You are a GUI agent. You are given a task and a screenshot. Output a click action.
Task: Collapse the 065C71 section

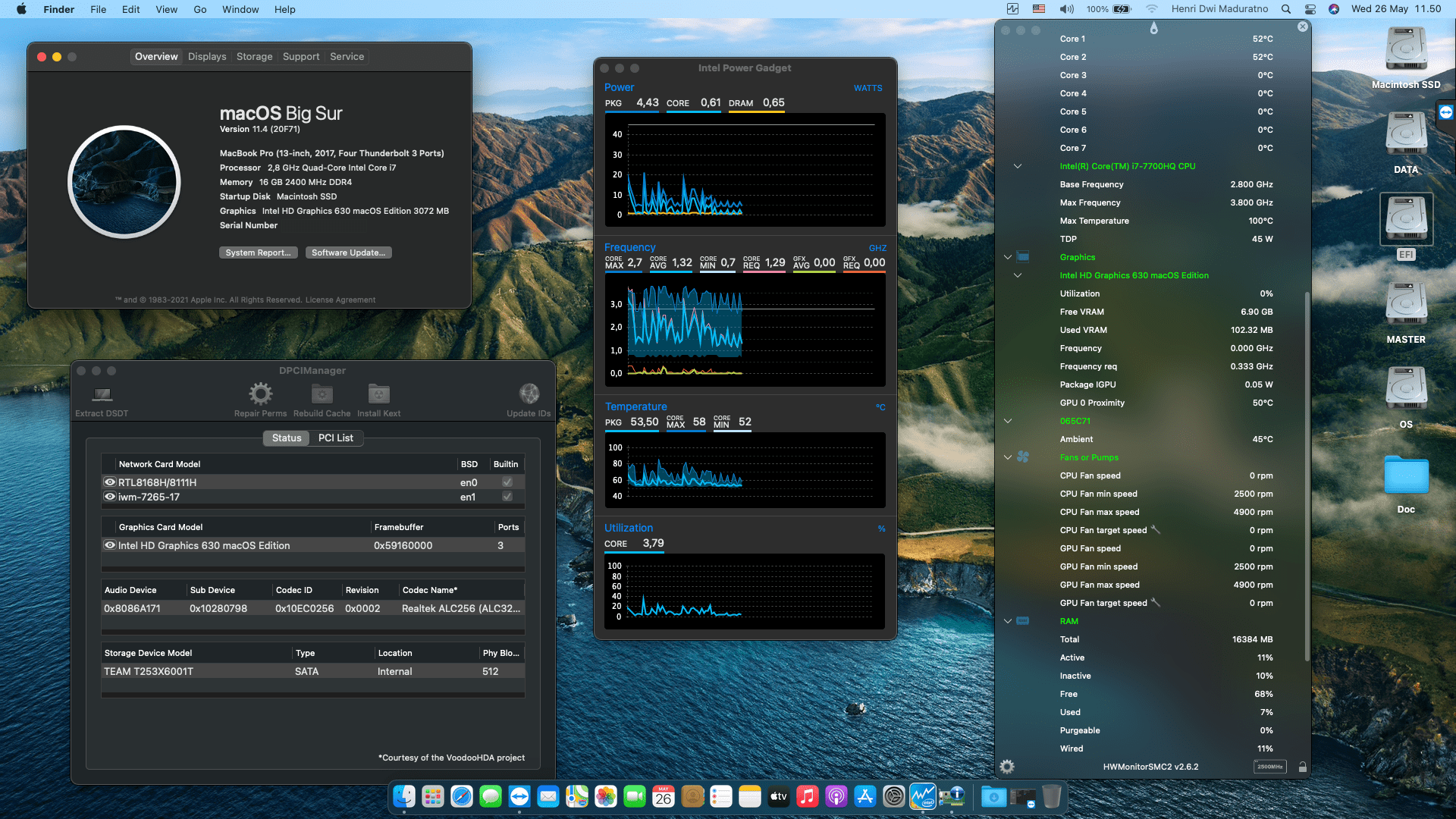click(x=1008, y=421)
